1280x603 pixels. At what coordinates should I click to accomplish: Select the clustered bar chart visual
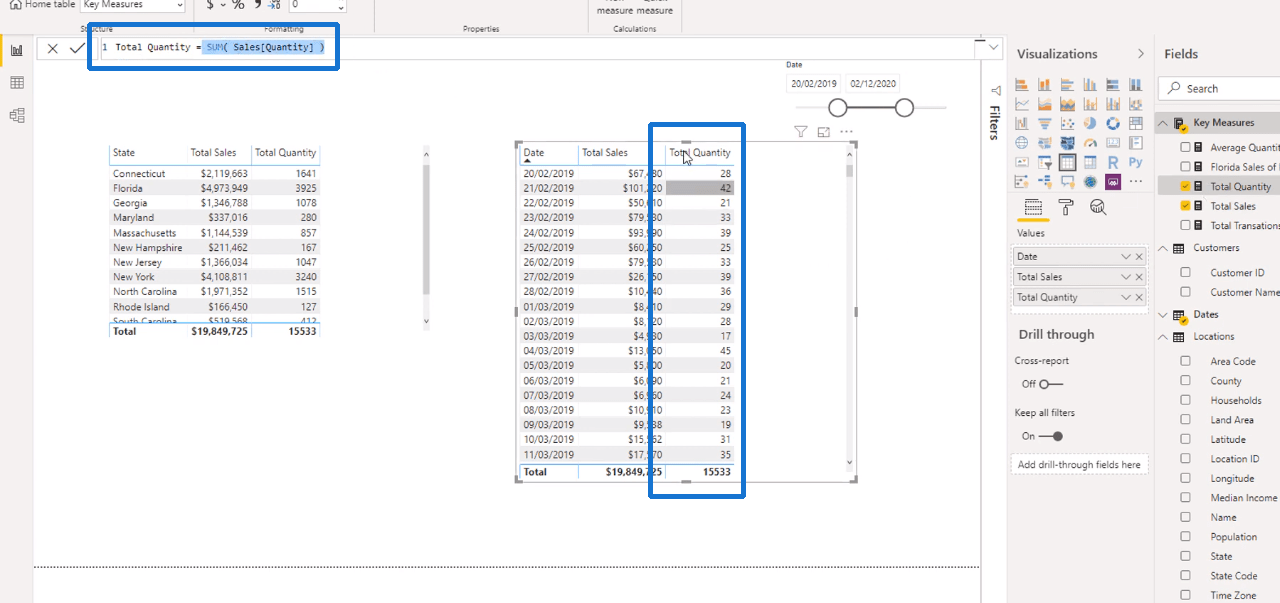point(1067,85)
